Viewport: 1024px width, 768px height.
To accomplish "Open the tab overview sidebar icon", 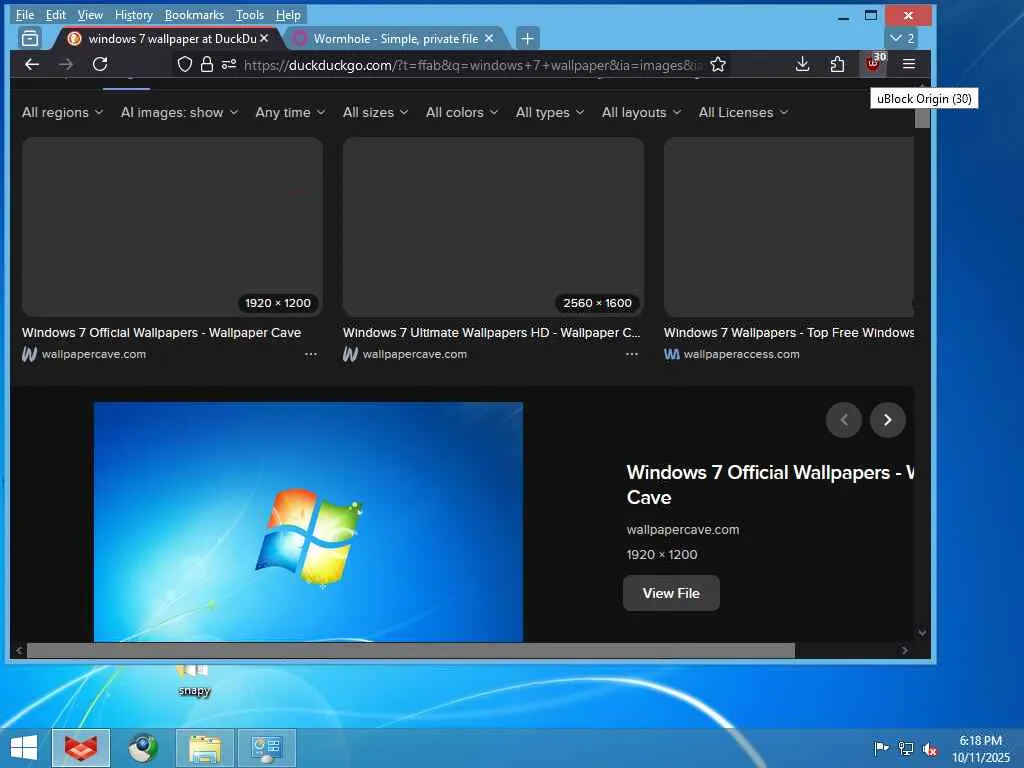I will (x=30, y=39).
